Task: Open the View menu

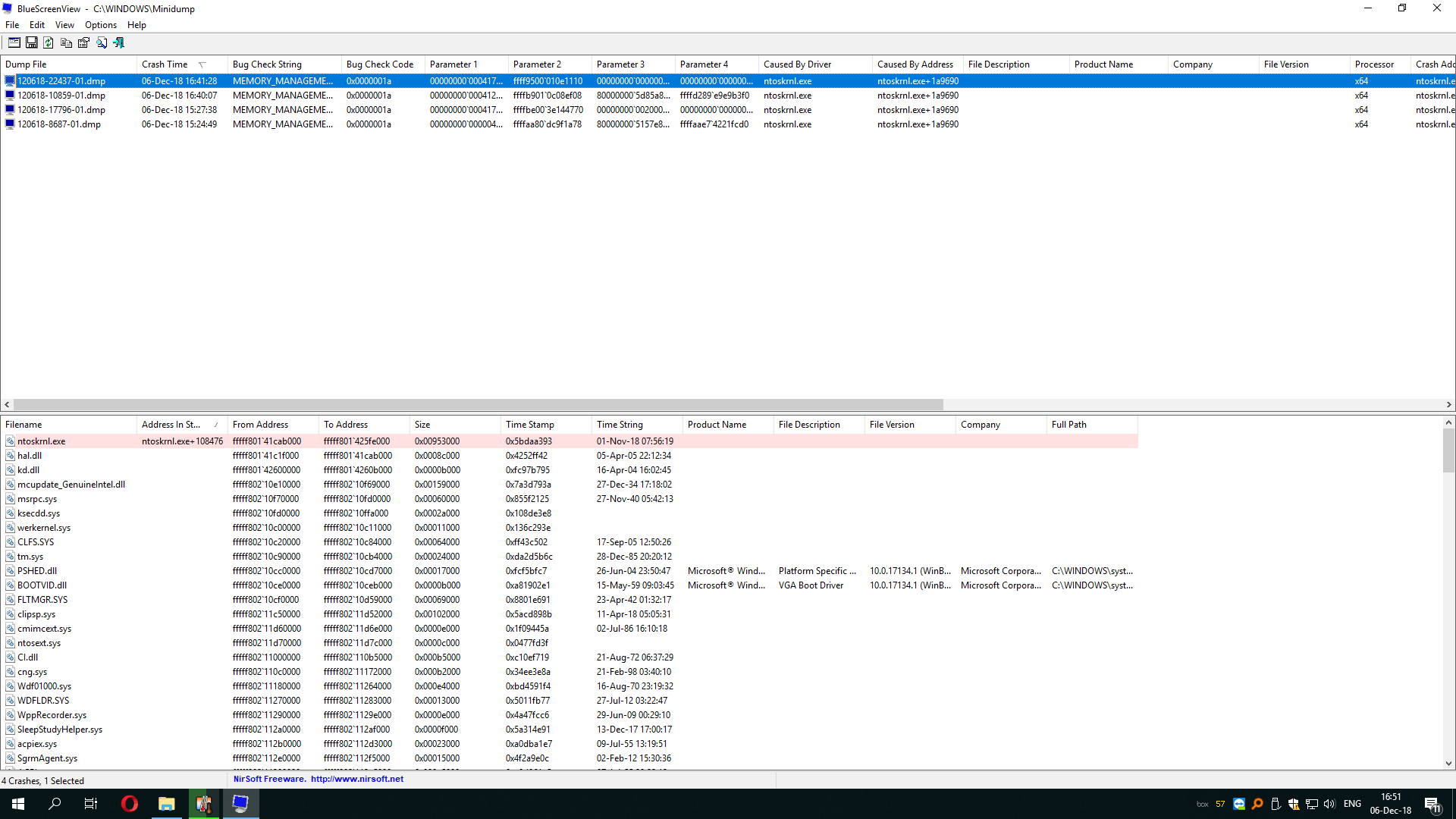Action: click(64, 25)
